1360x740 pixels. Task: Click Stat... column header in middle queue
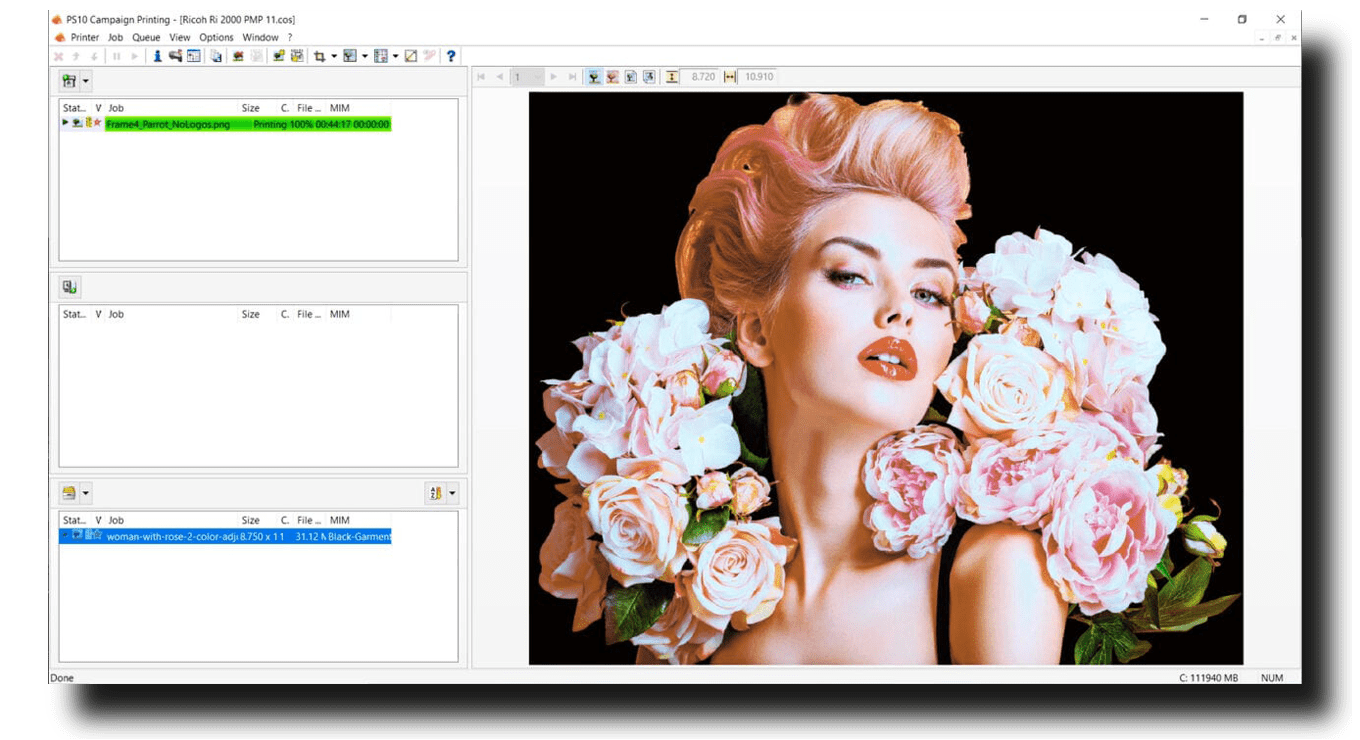click(75, 314)
